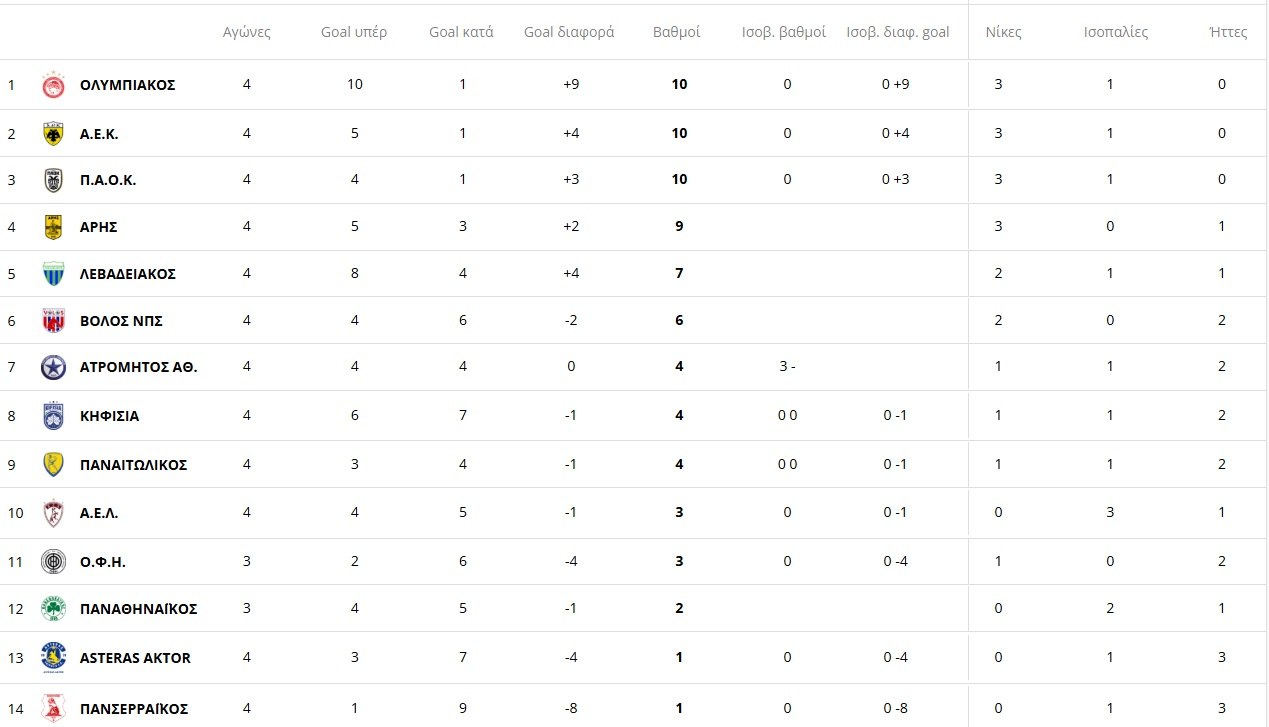The height and width of the screenshot is (727, 1269).
Task: Click the ΠΑΝΑΘΗΝΑΪΚΟΣ shamrock logo
Action: click(x=53, y=609)
